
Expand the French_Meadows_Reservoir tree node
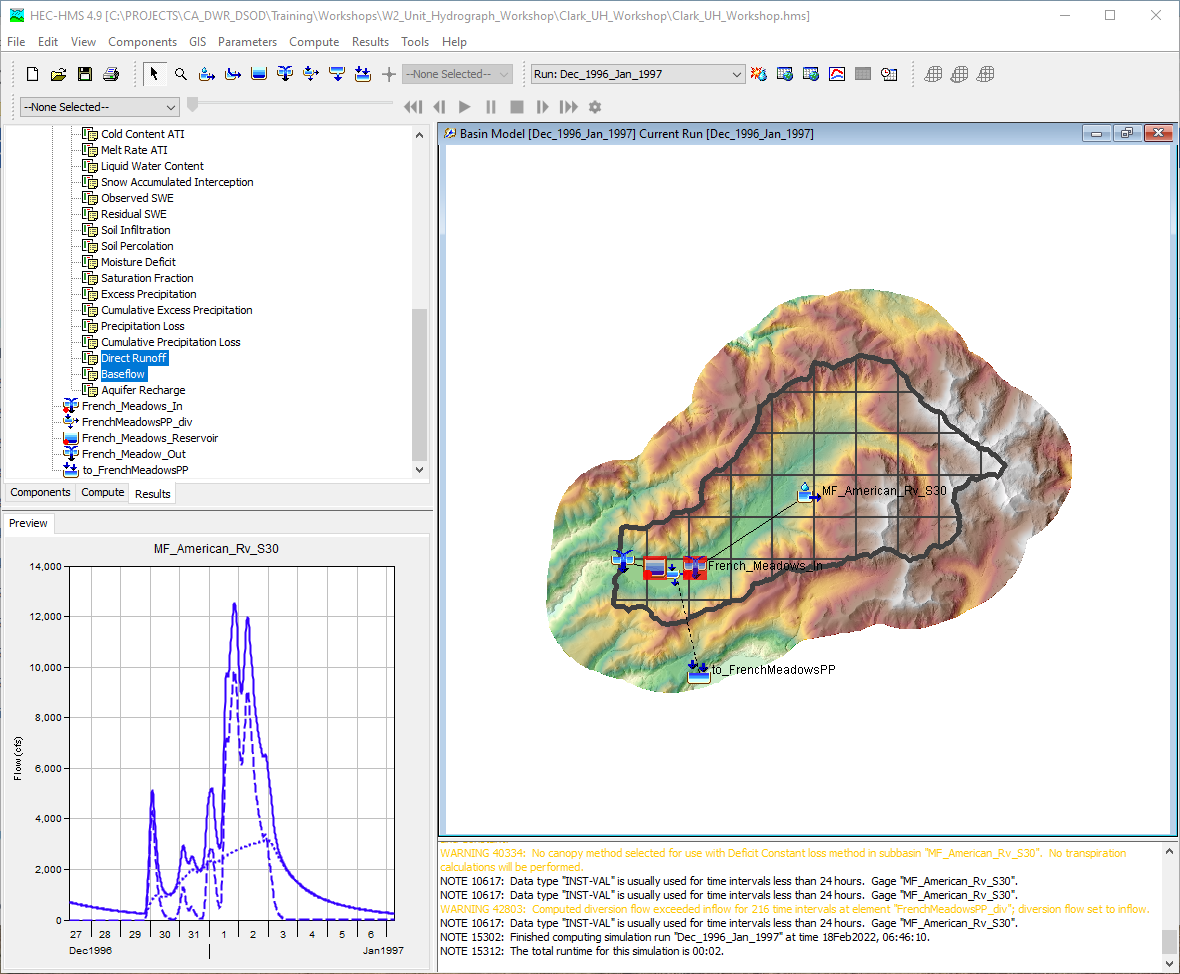coord(60,437)
